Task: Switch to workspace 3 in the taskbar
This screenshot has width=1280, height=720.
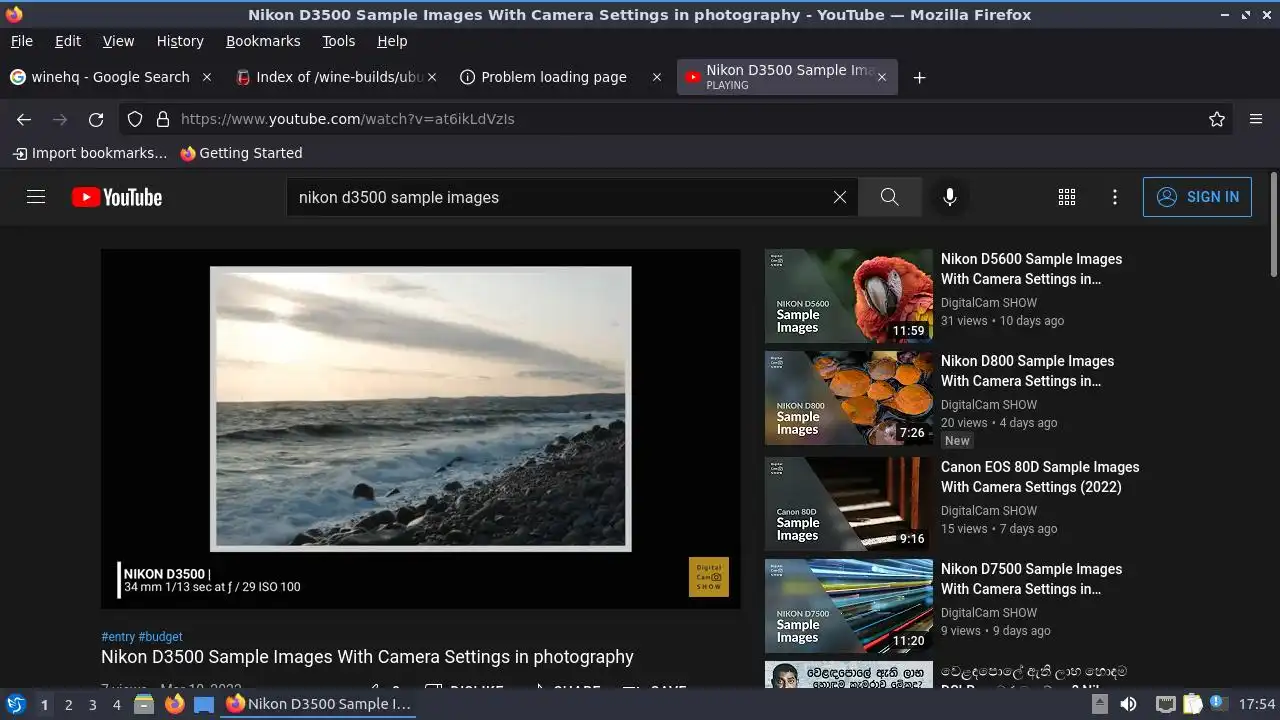Action: pos(93,705)
